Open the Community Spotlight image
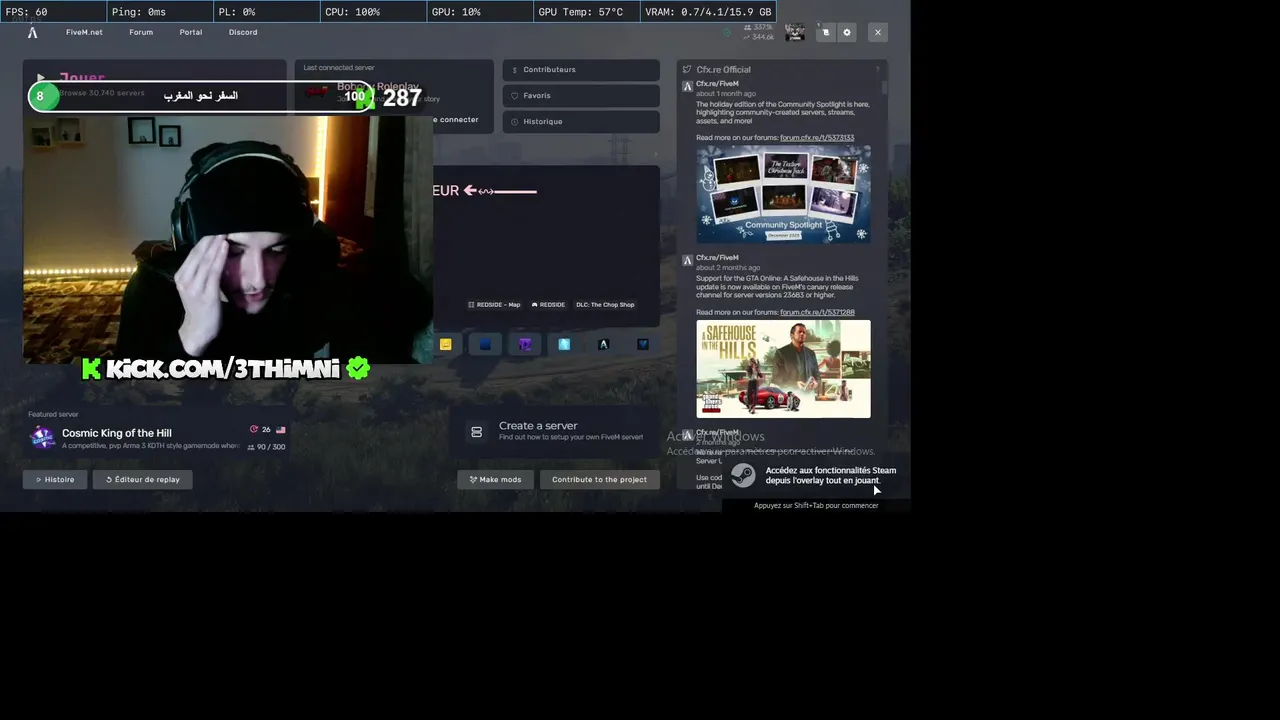Image resolution: width=1280 pixels, height=720 pixels. [x=783, y=194]
